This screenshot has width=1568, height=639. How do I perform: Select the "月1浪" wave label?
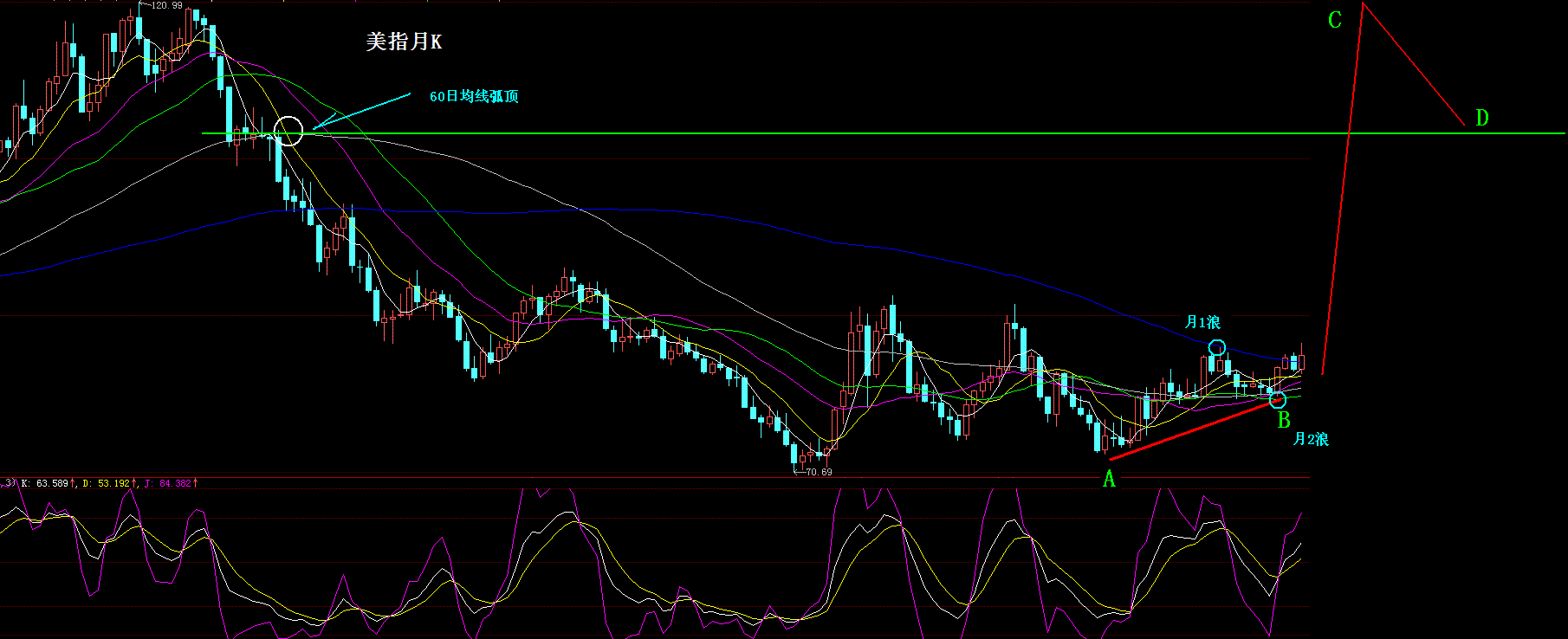pos(1202,322)
